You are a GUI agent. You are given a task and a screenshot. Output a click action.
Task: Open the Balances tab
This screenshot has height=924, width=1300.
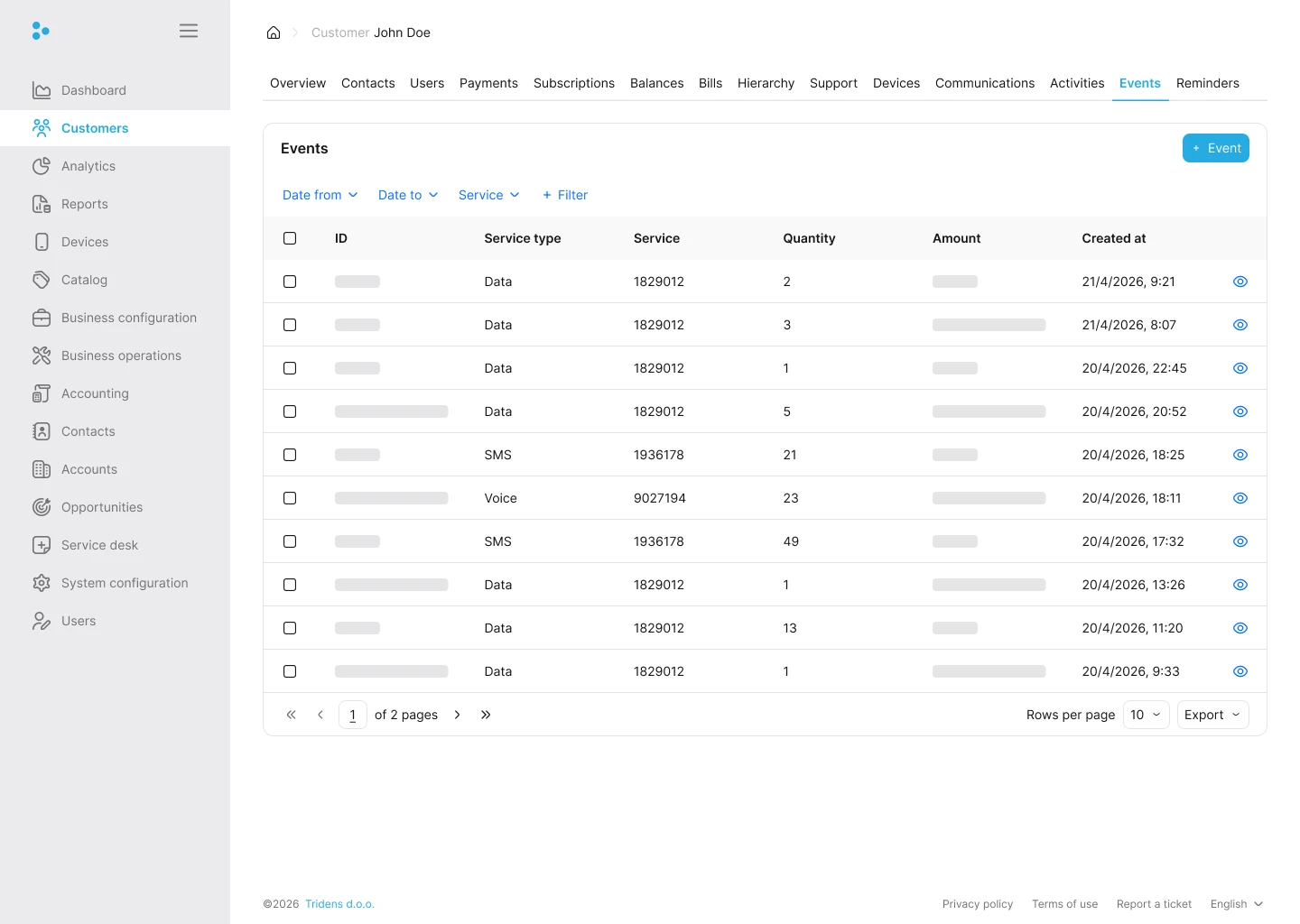(x=656, y=83)
